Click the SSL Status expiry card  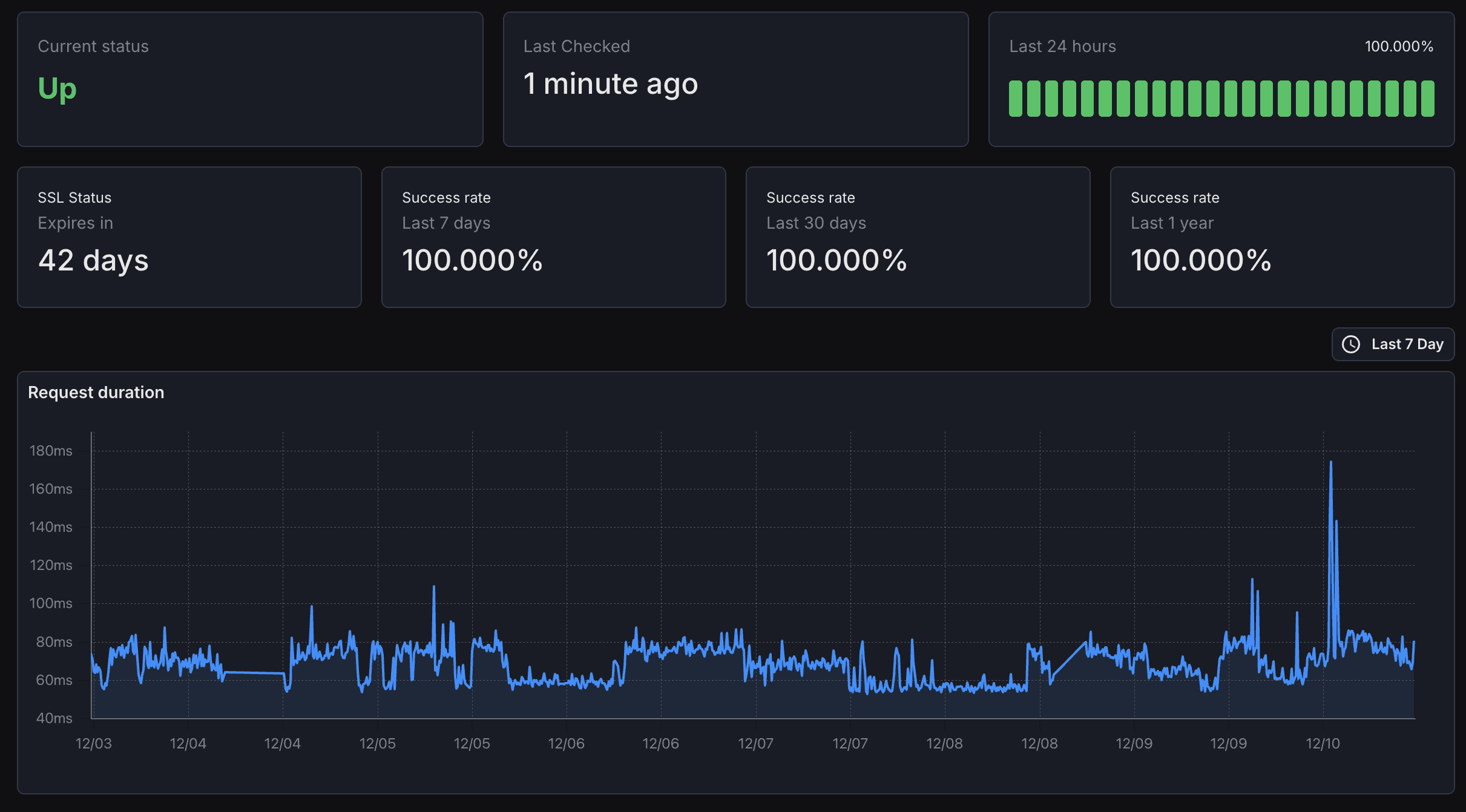click(x=189, y=237)
